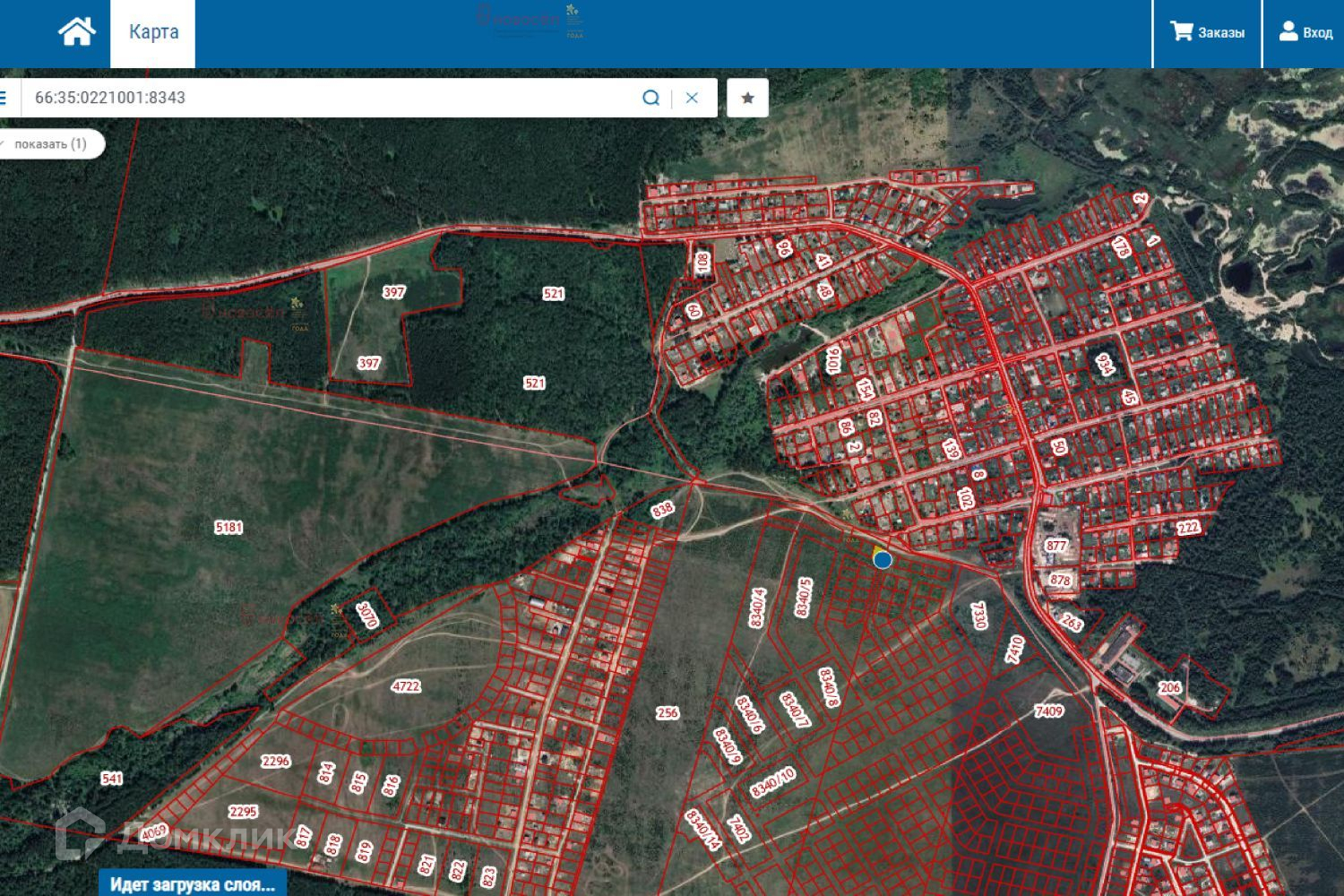The height and width of the screenshot is (896, 1344).
Task: Select parcel labeled 222
Action: (1188, 528)
